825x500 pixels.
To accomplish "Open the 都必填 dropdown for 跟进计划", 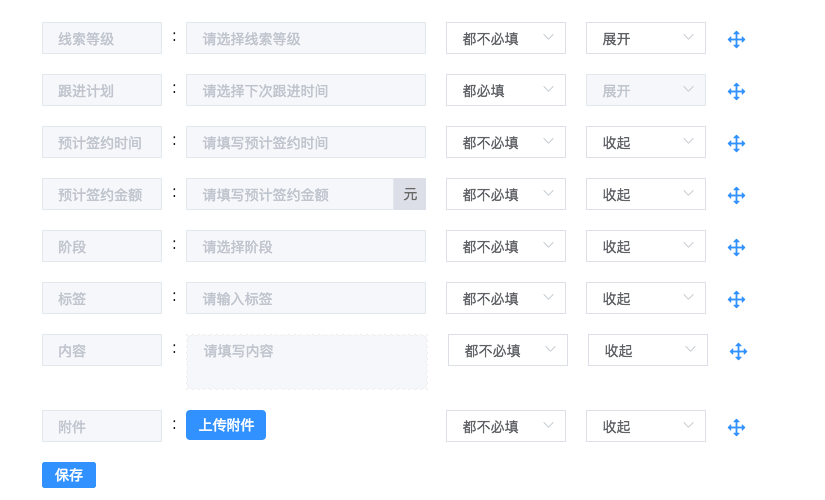I will tap(506, 90).
